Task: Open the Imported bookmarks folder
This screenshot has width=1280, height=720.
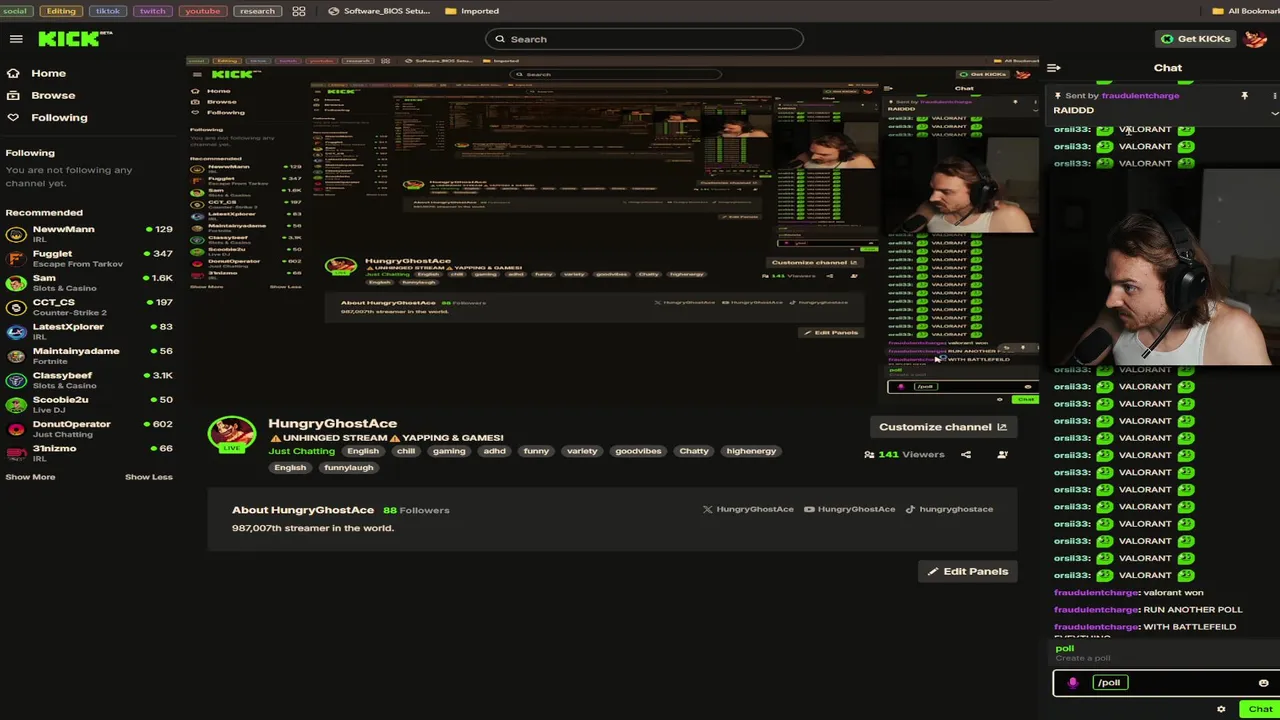Action: point(472,11)
